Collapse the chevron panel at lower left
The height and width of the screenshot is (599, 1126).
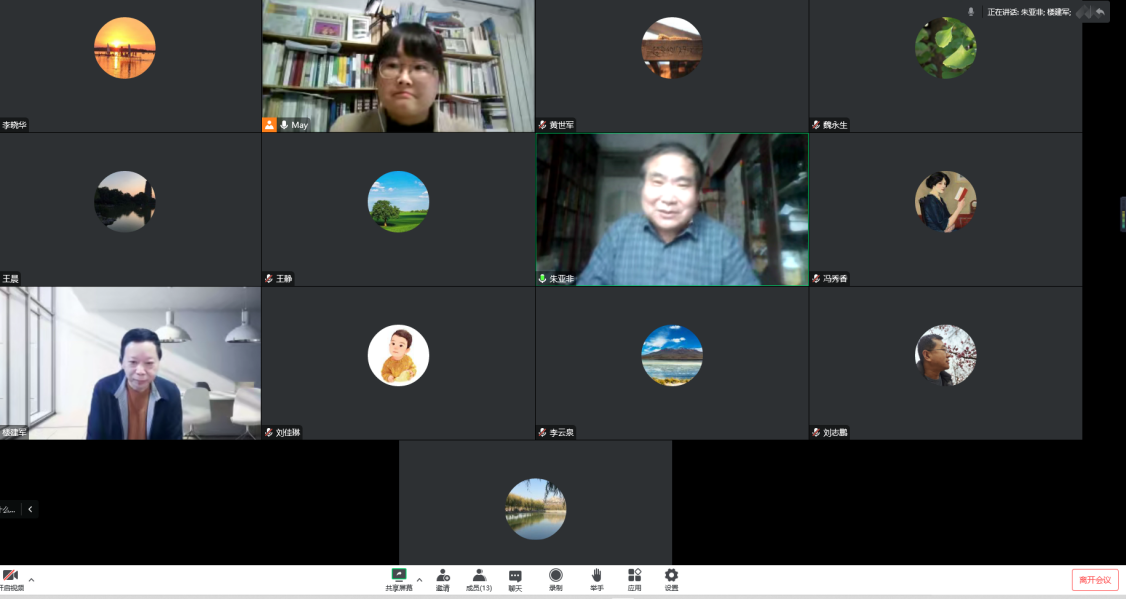coord(30,509)
